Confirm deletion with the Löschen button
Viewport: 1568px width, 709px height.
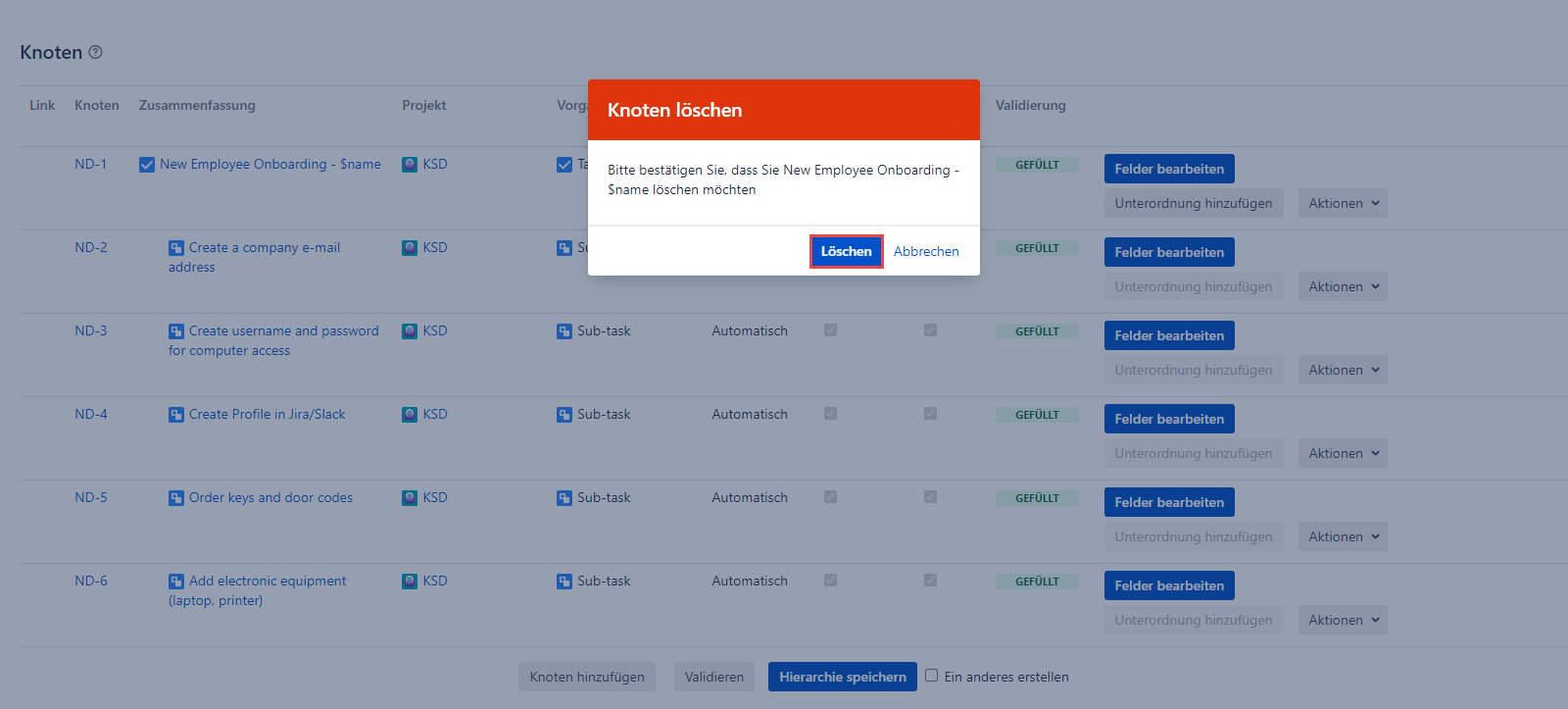(846, 251)
